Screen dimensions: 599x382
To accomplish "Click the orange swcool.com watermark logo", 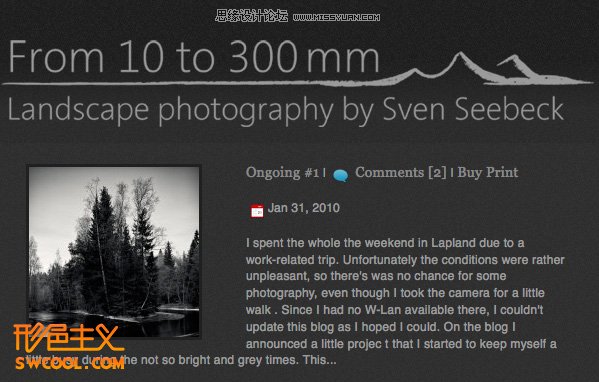I will (70, 347).
